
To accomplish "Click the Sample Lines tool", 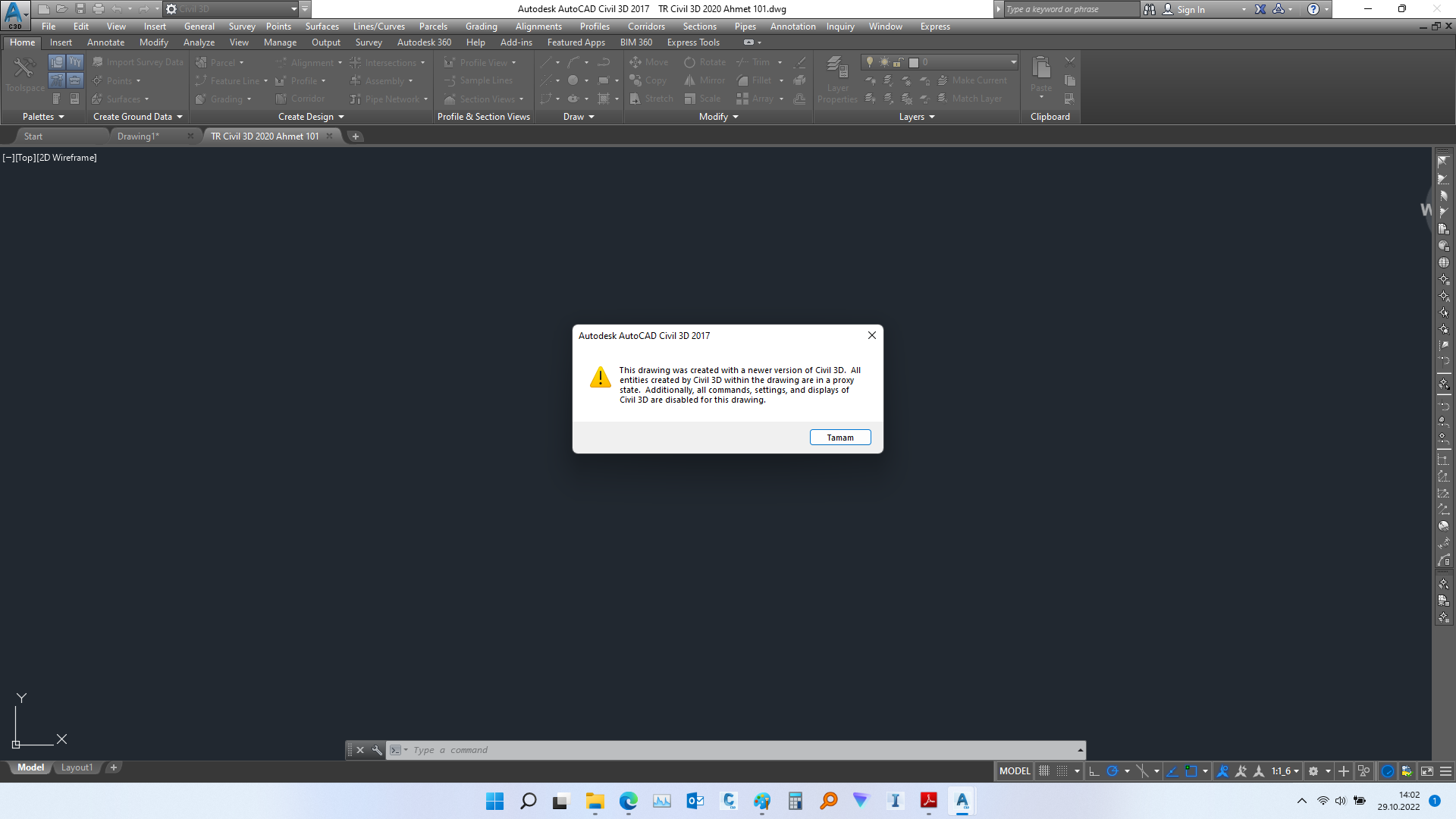I will pos(479,80).
